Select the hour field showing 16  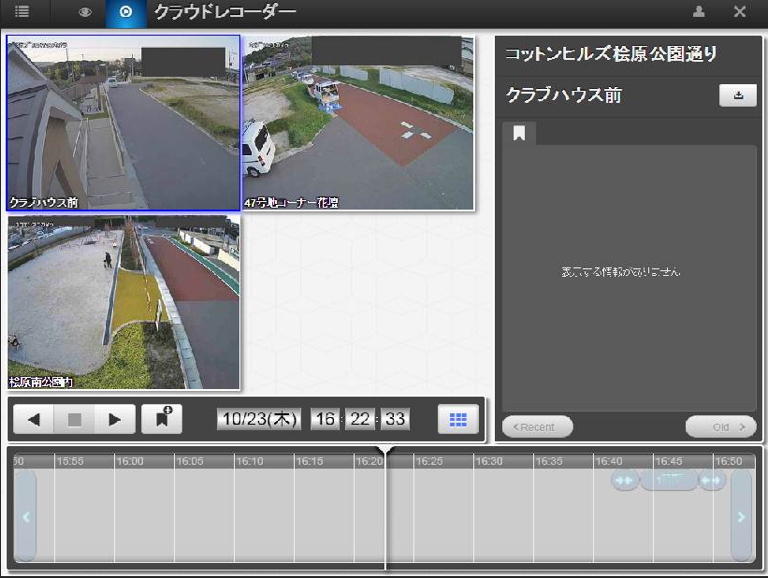[324, 419]
